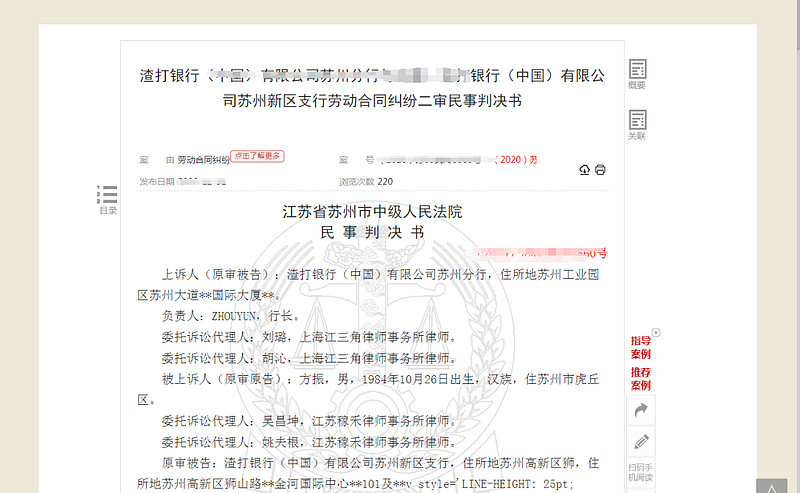The height and width of the screenshot is (493, 800).
Task: Click the 点击了解更多 badge
Action: coord(257,156)
